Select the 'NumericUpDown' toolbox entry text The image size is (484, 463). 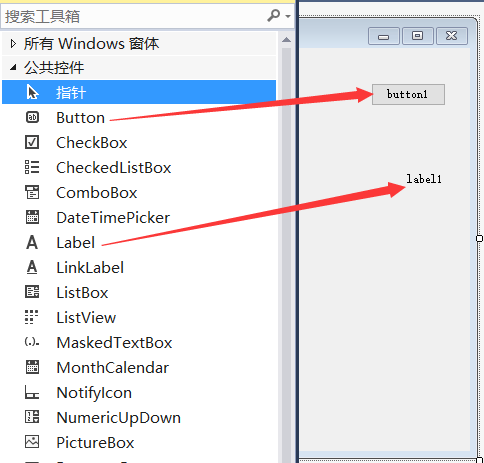point(119,418)
